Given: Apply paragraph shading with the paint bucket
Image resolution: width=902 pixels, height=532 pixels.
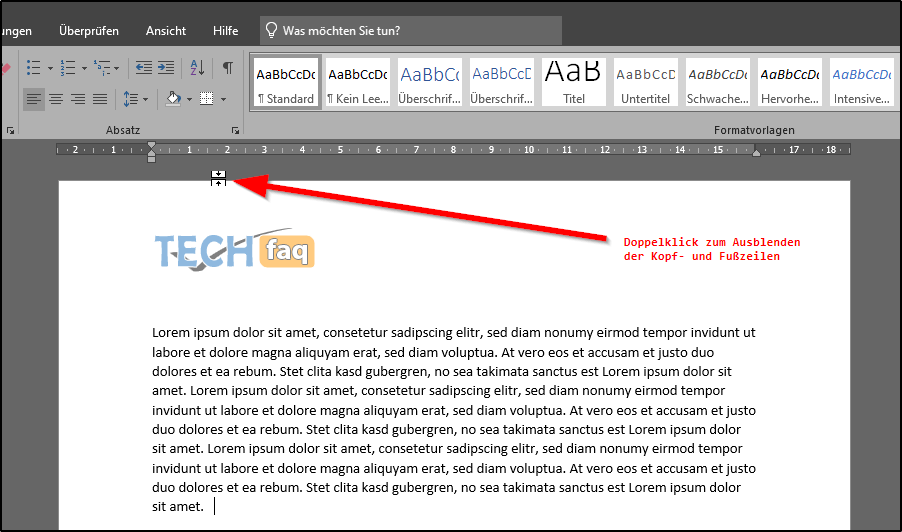Looking at the screenshot, I should [x=174, y=99].
